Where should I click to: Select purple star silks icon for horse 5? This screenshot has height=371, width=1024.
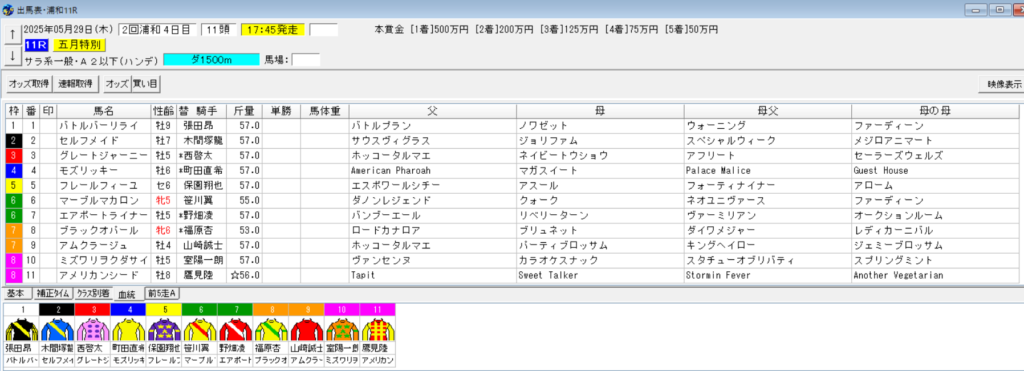pos(163,329)
